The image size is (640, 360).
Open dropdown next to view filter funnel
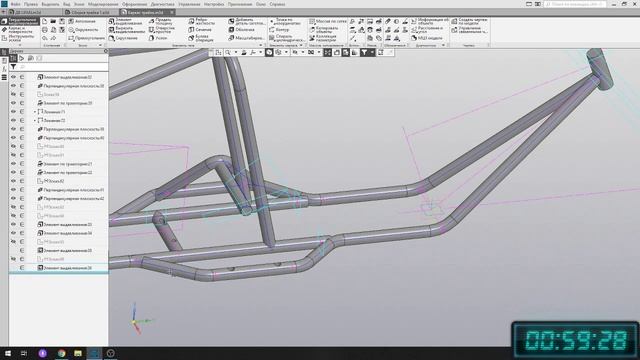point(372,52)
